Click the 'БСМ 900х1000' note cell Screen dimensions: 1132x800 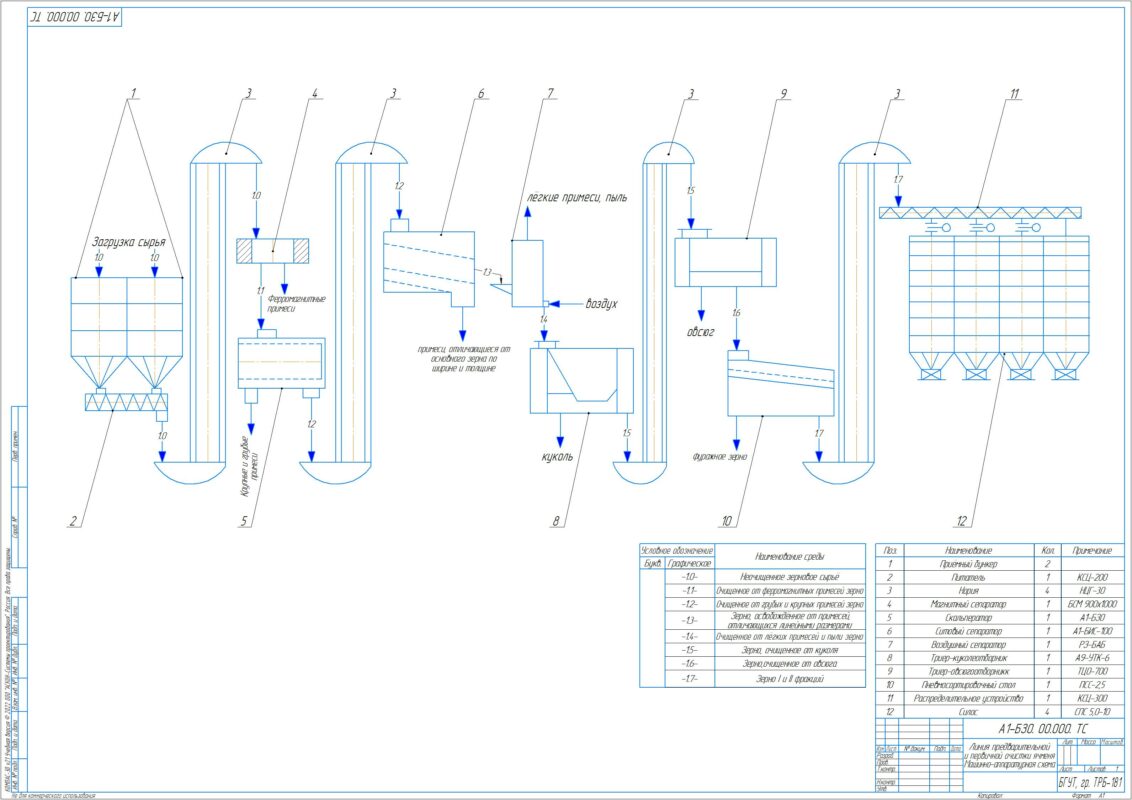pos(1093,604)
